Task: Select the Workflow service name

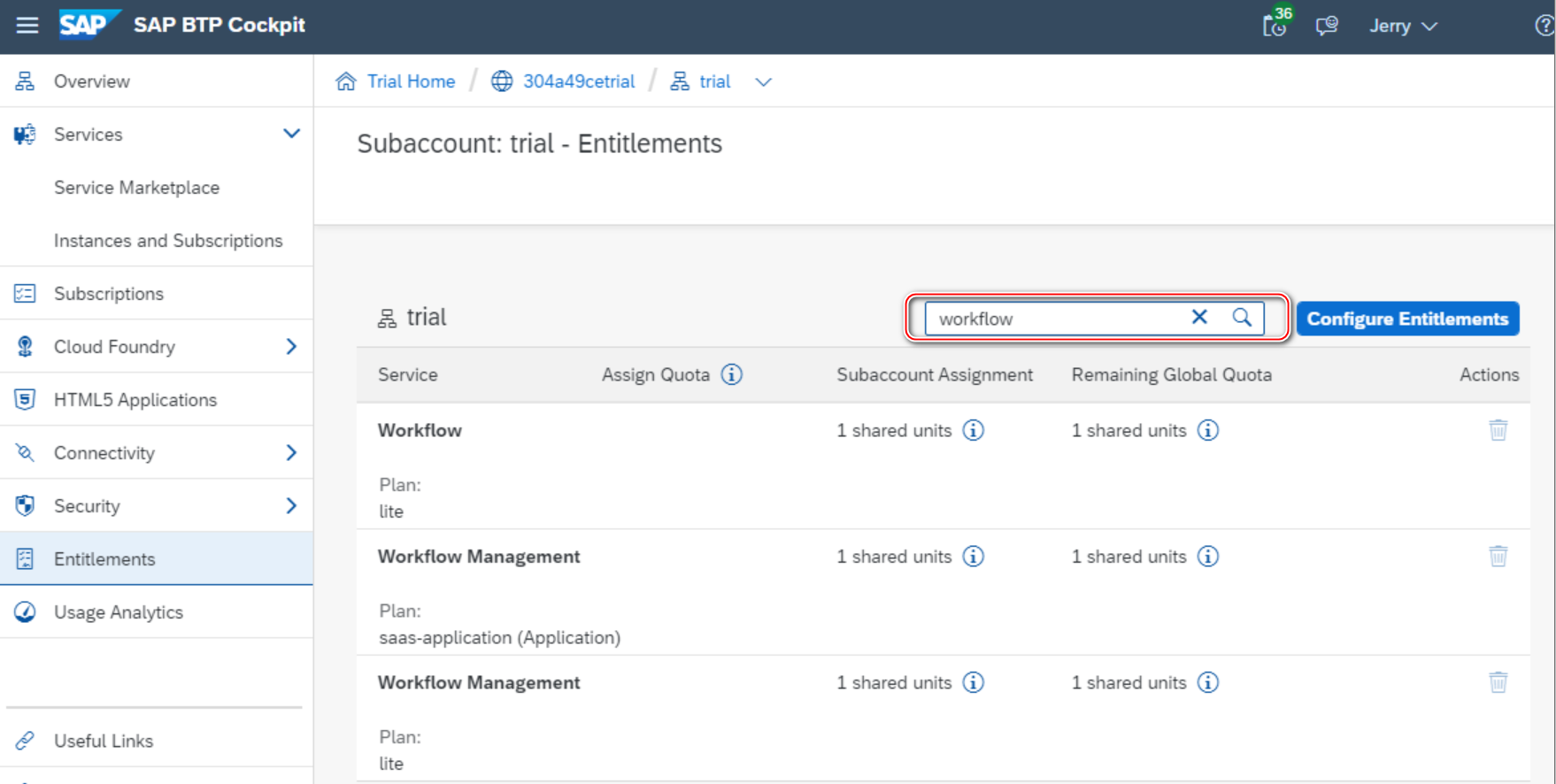Action: pyautogui.click(x=420, y=430)
